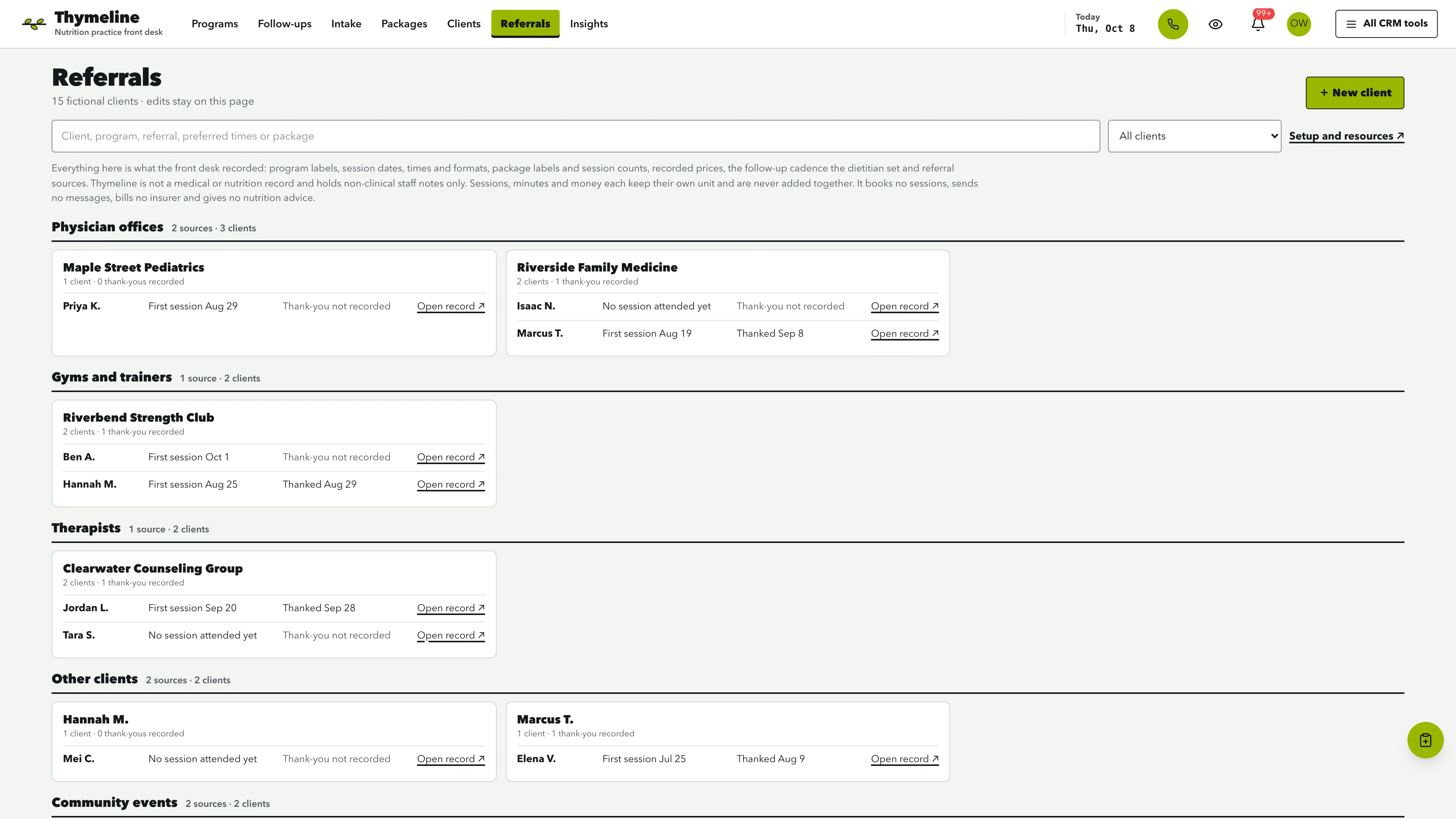Open the Follow-ups tab

[x=284, y=24]
